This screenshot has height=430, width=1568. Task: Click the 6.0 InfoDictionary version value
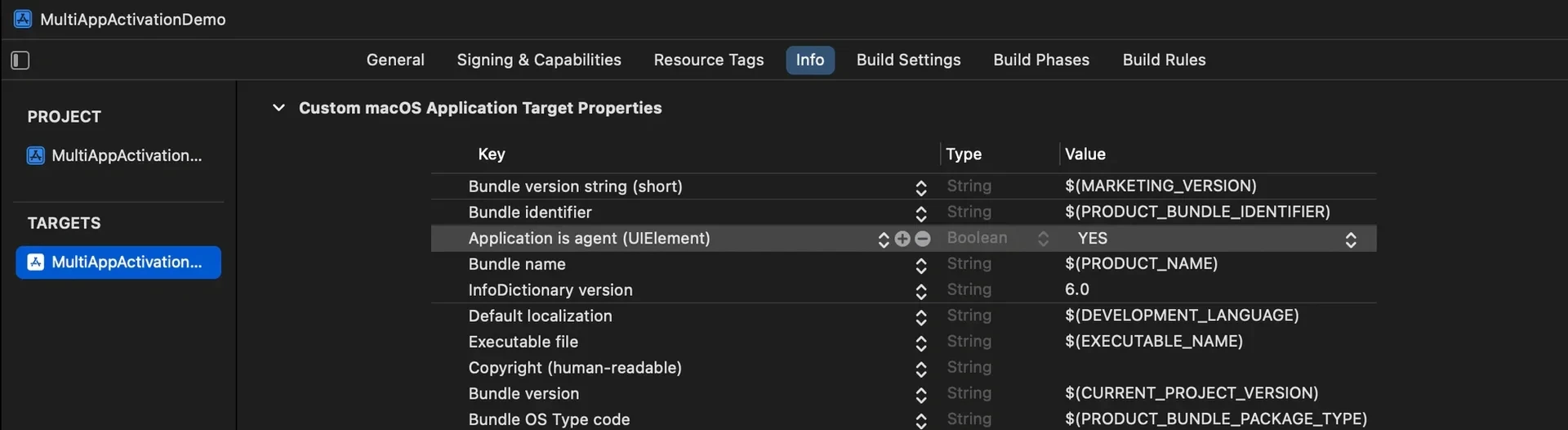(1076, 289)
